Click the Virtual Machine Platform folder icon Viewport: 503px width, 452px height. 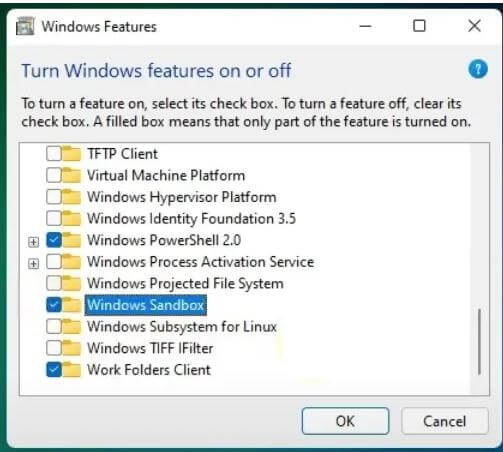(71, 175)
